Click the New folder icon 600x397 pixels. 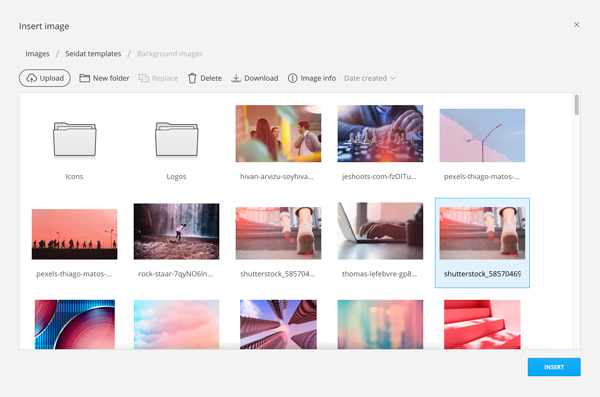pos(84,78)
